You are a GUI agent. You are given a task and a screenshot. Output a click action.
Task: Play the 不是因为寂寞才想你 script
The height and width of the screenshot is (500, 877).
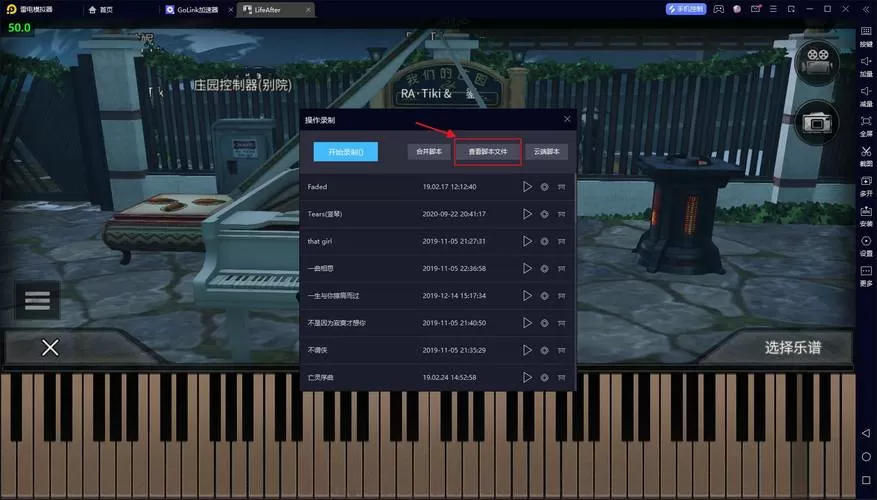point(527,323)
